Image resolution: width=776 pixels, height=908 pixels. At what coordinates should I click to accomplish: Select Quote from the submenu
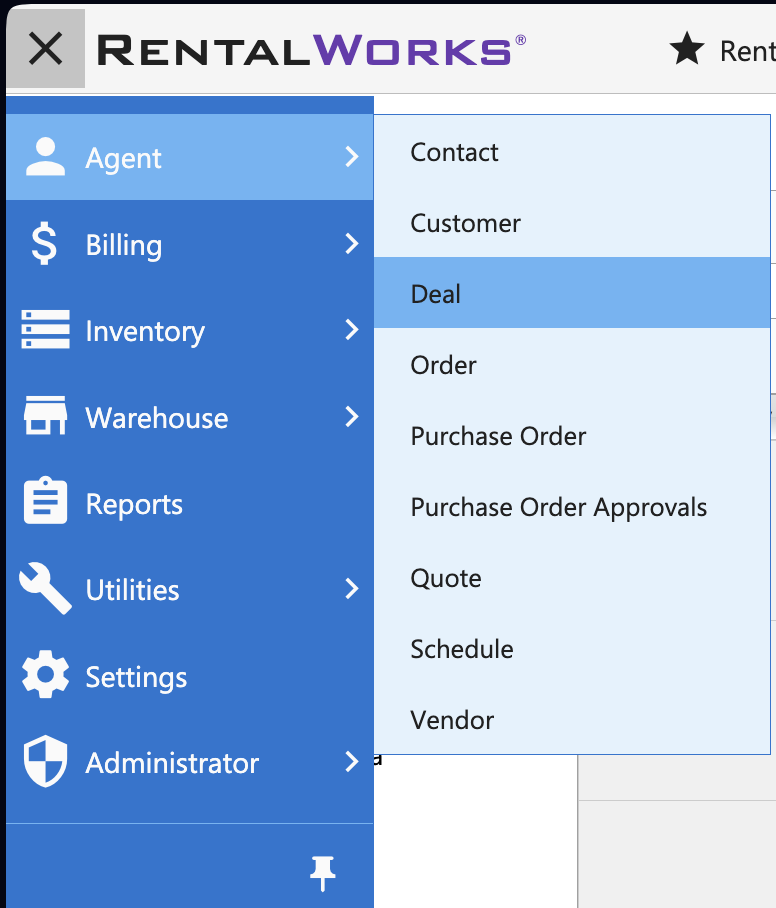[x=572, y=577]
